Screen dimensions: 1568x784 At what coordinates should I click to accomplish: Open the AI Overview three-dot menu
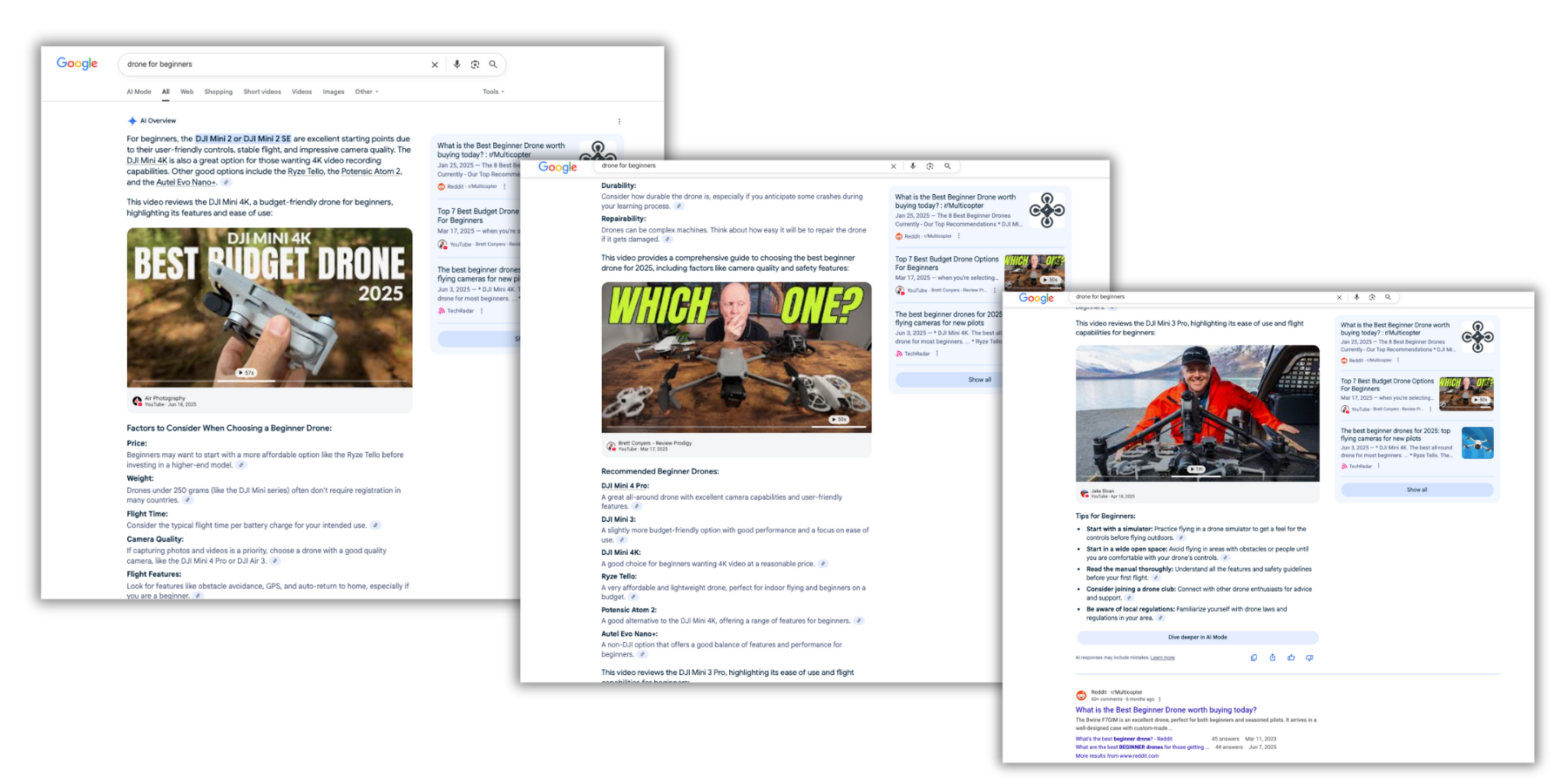[x=619, y=121]
